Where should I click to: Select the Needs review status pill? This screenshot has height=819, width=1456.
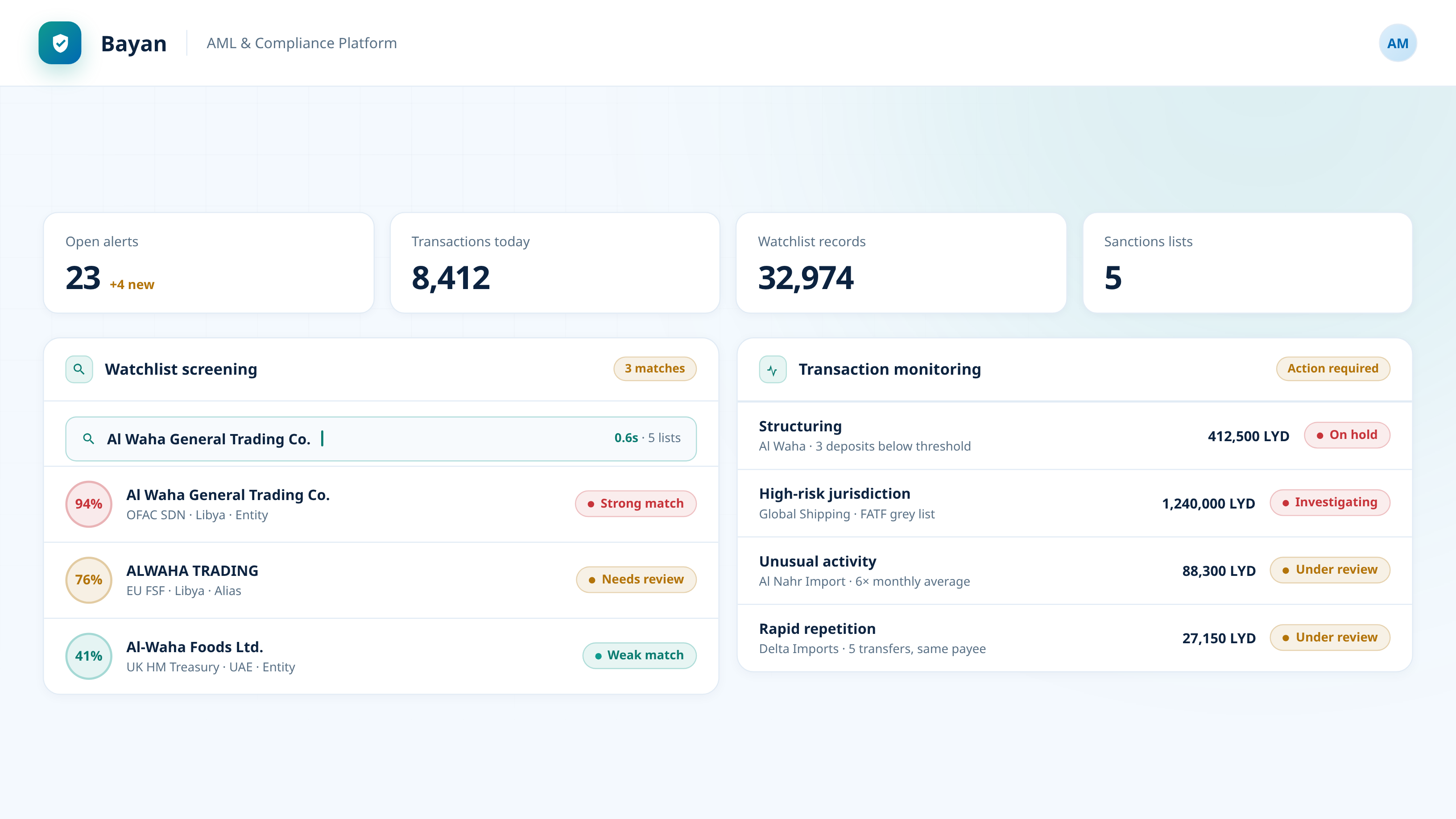click(636, 579)
